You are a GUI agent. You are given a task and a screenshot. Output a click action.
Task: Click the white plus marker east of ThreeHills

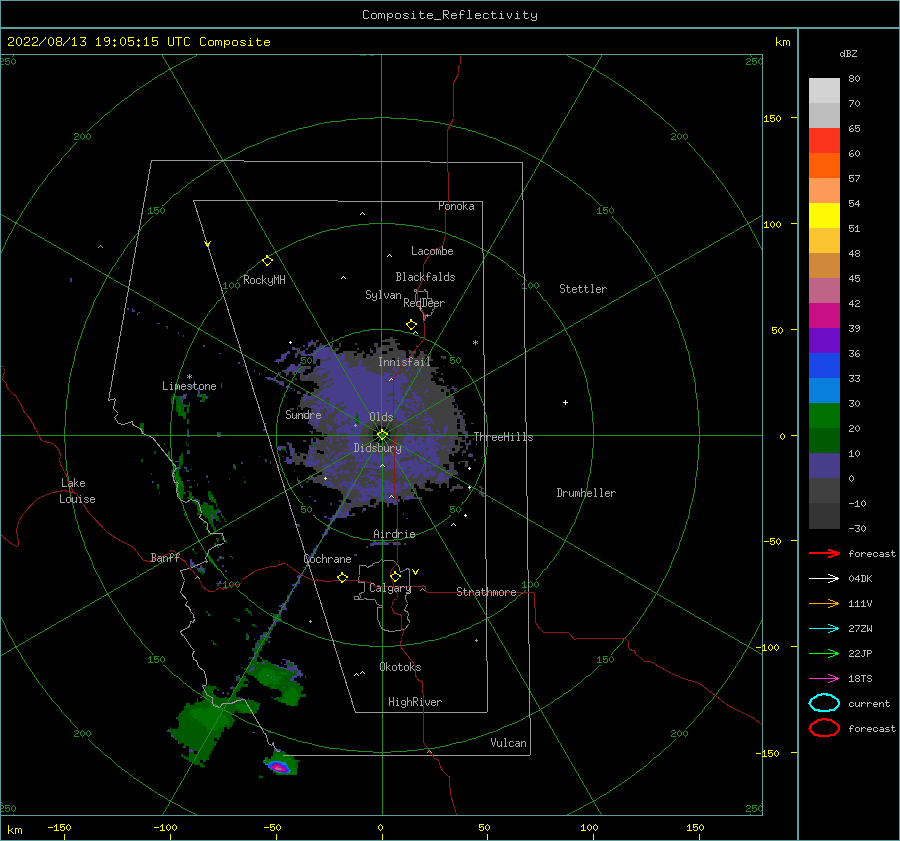click(565, 402)
